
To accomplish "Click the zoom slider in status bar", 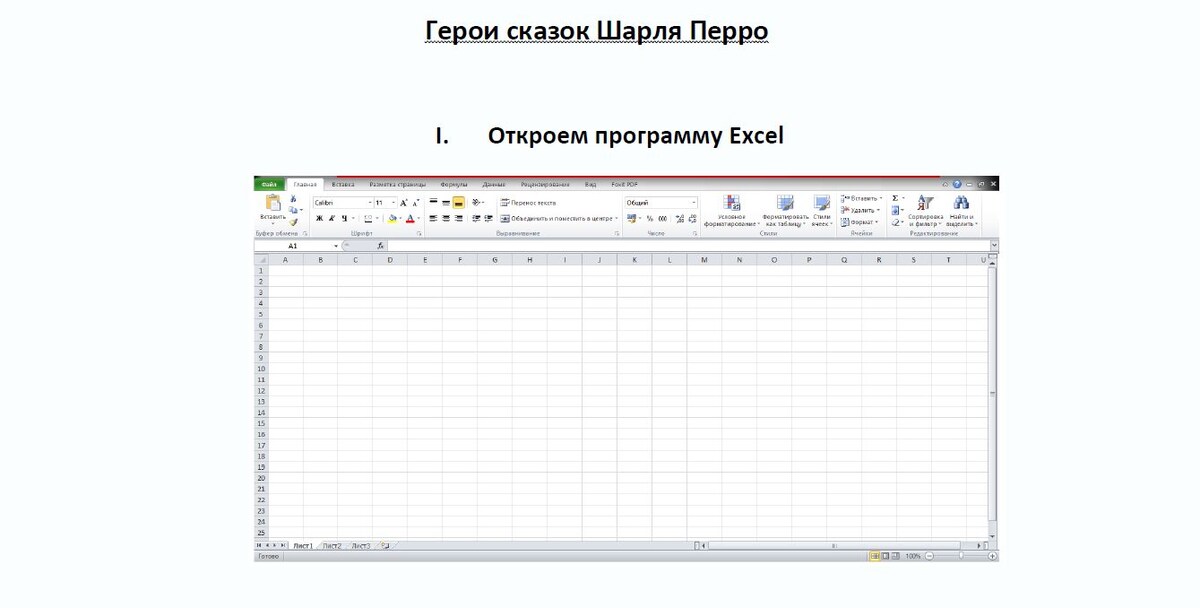I will [960, 556].
